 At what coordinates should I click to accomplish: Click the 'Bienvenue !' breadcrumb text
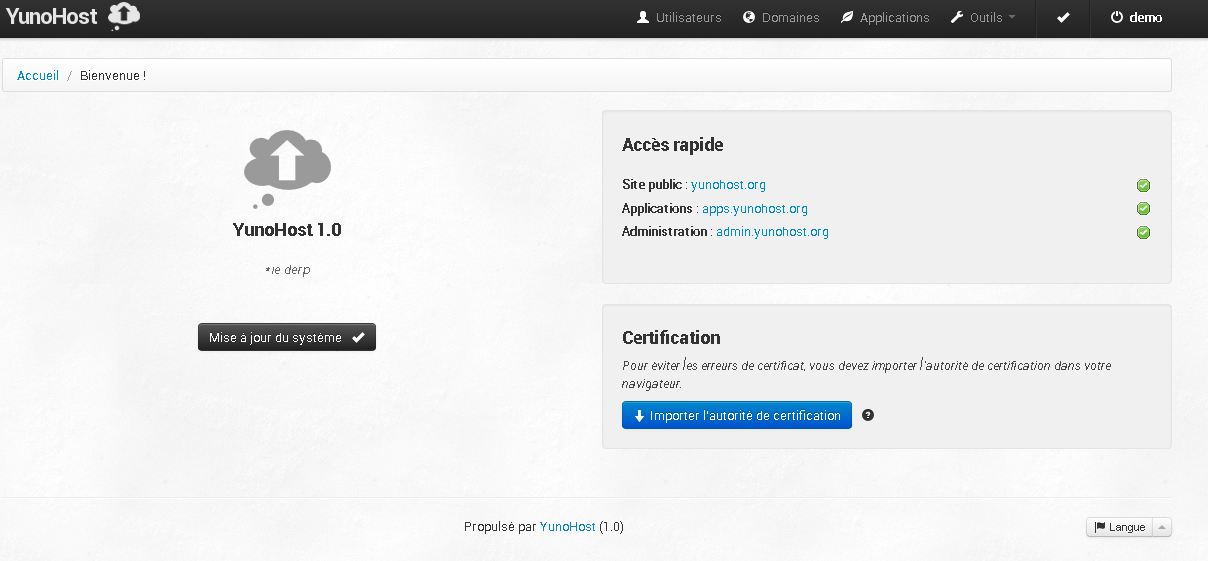tap(113, 76)
